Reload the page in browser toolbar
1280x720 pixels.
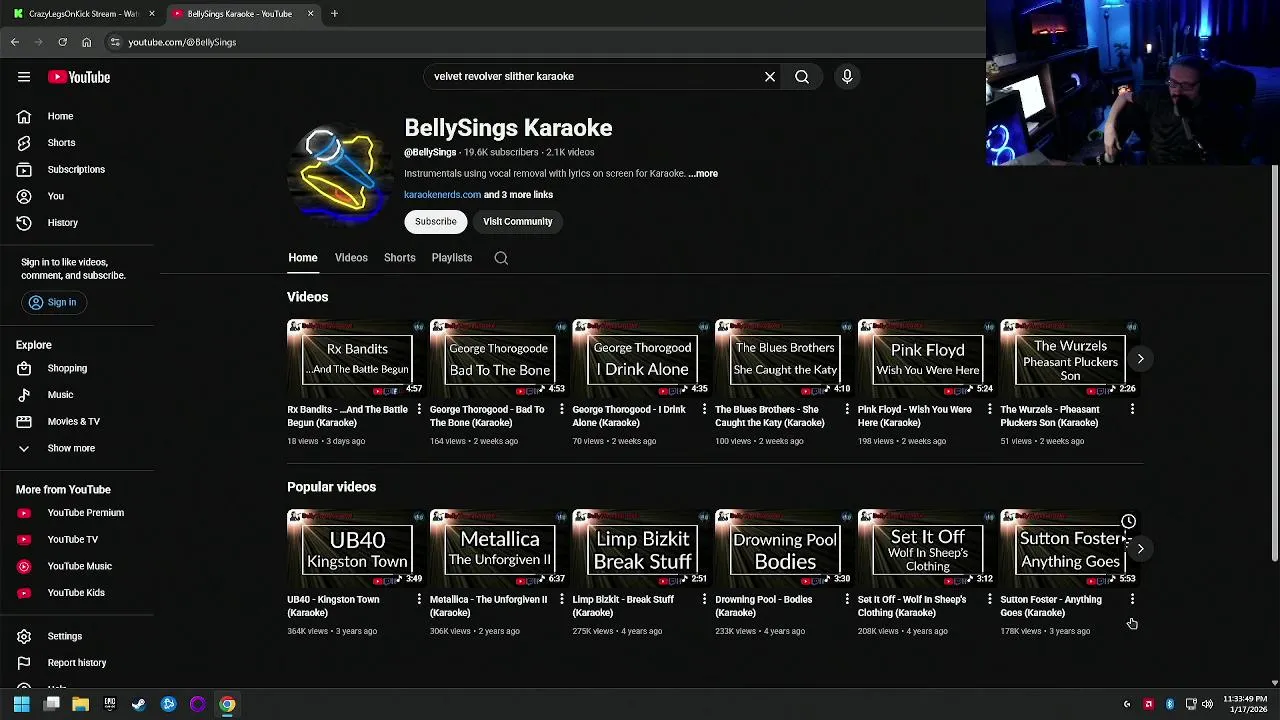[62, 42]
